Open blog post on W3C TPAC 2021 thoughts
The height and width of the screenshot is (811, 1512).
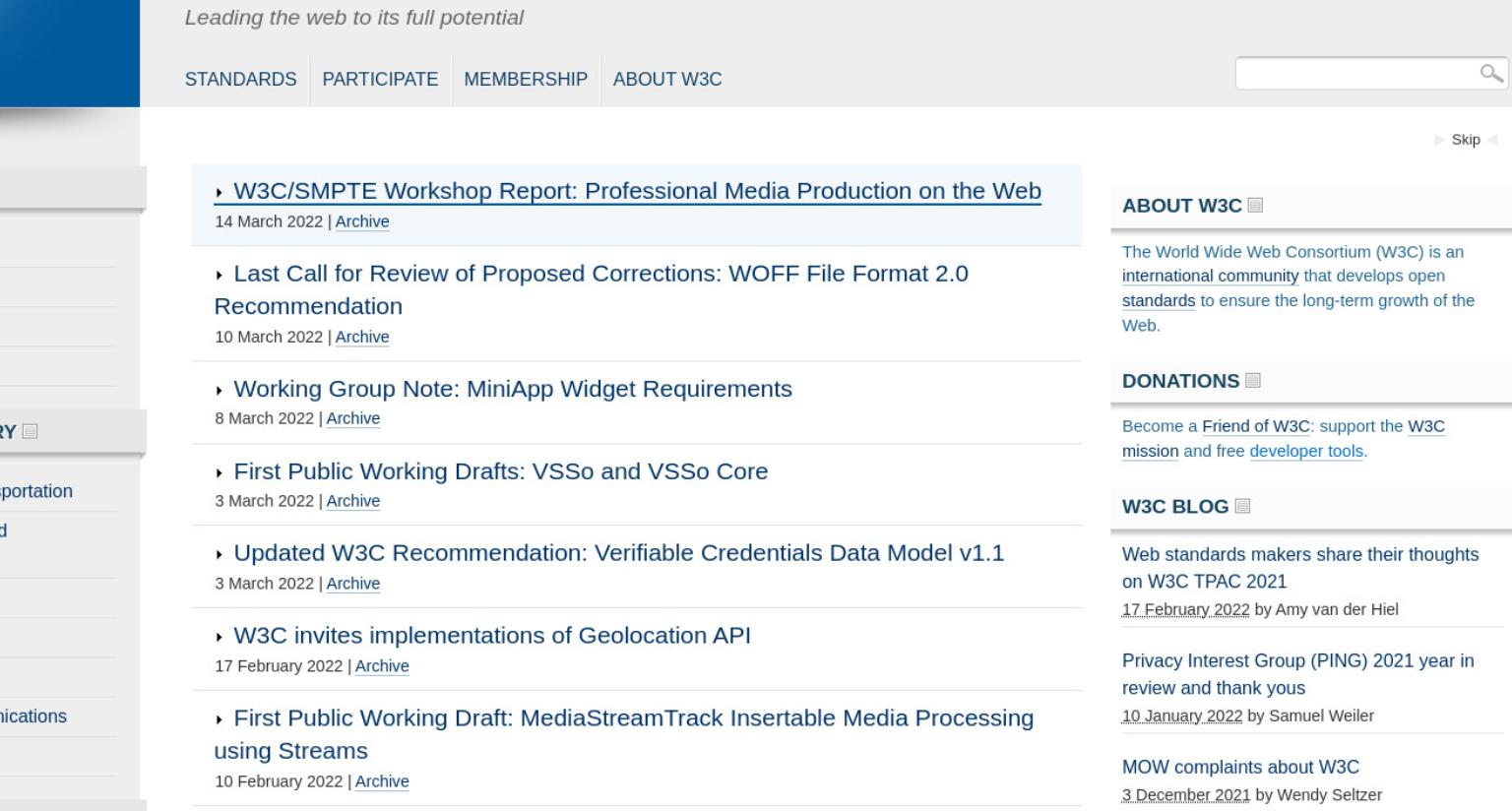tap(1300, 568)
